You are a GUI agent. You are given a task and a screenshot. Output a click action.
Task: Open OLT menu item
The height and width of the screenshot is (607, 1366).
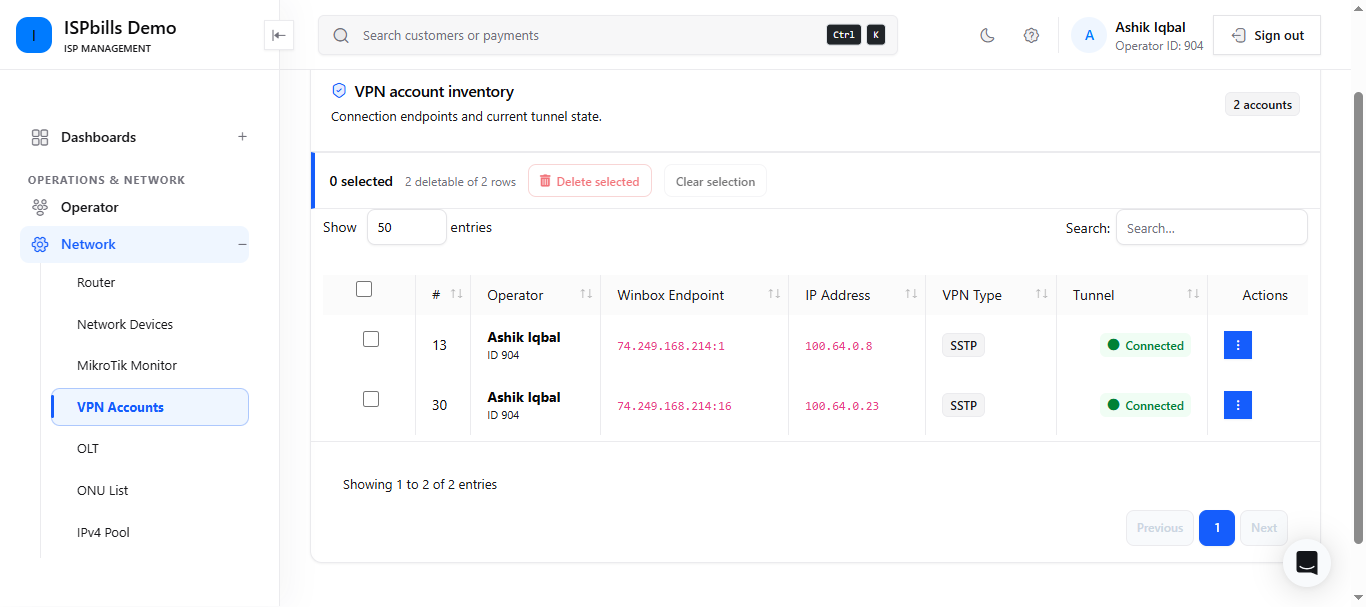coord(88,449)
